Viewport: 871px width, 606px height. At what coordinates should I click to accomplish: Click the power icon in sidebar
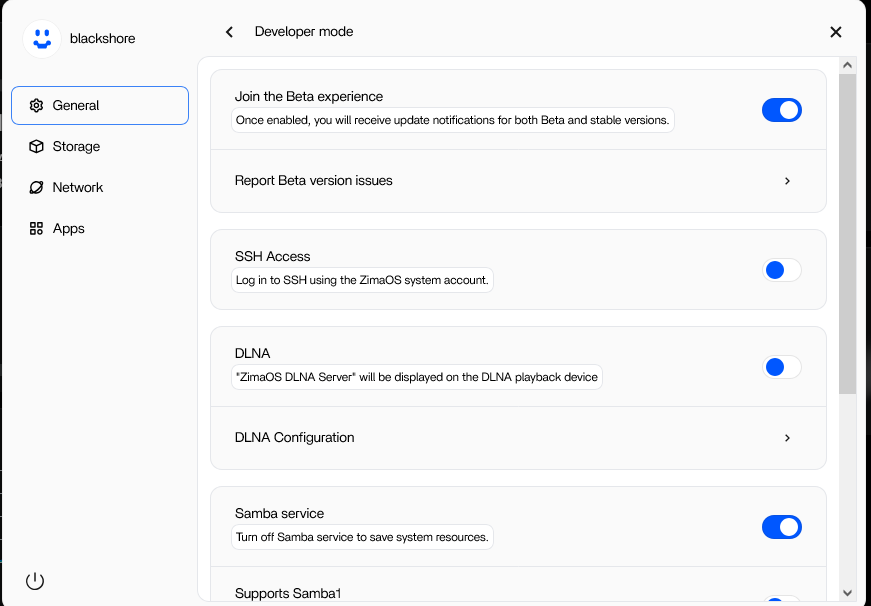(x=35, y=581)
